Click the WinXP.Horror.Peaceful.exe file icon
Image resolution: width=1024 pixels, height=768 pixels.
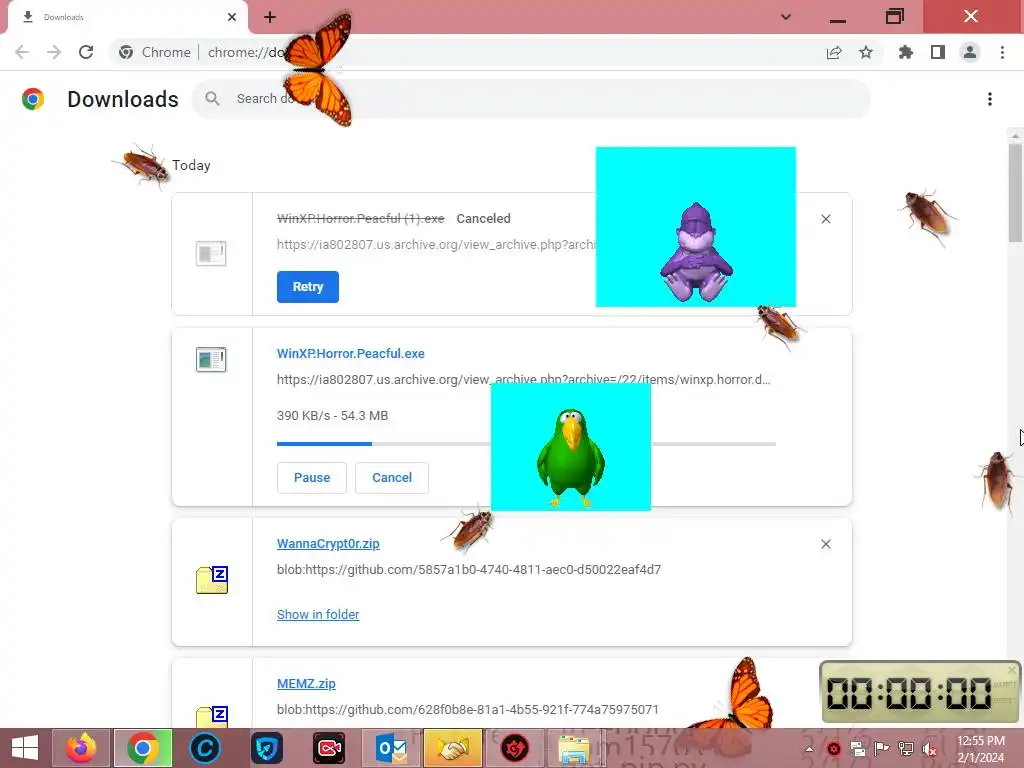pos(211,359)
